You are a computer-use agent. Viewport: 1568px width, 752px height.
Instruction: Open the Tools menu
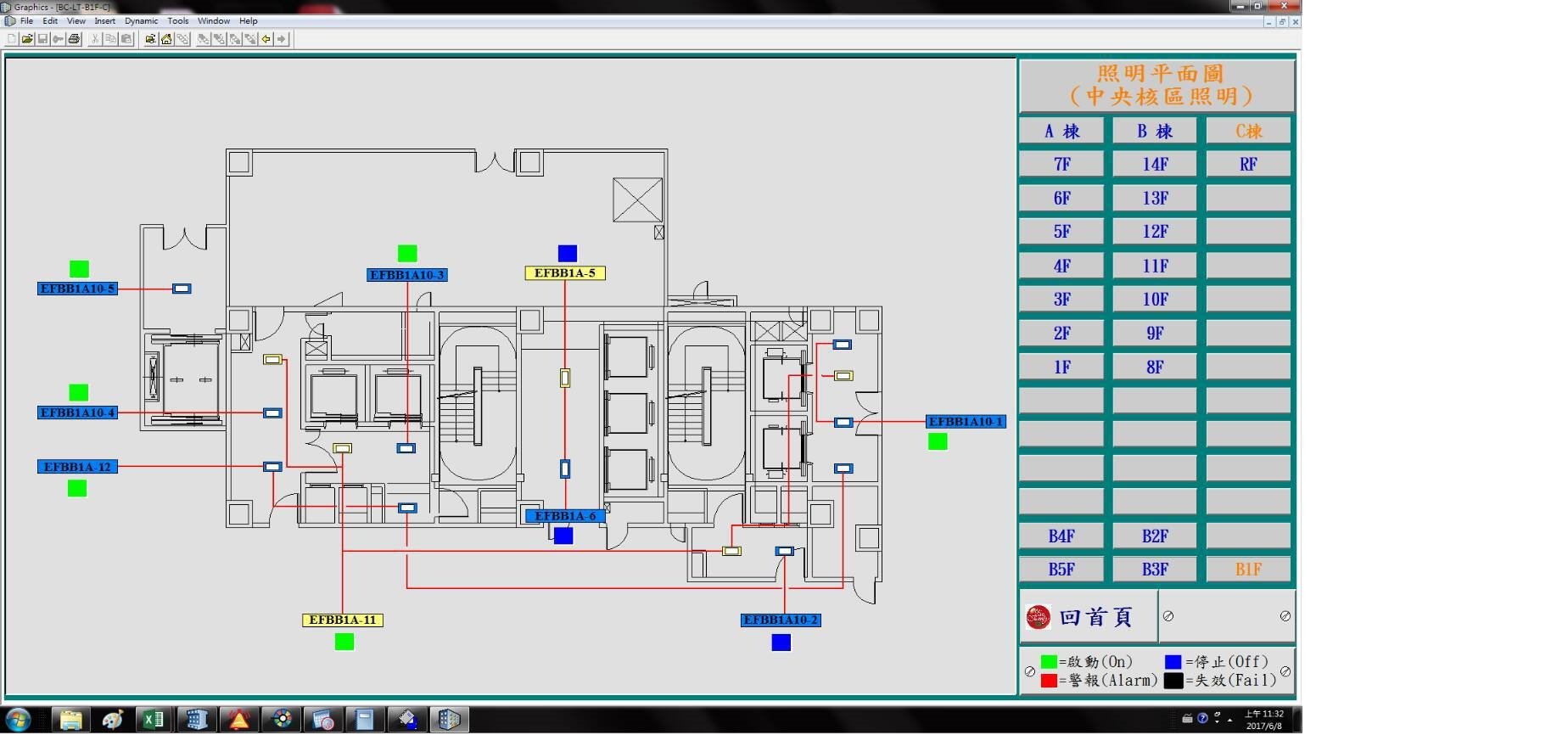[x=178, y=21]
